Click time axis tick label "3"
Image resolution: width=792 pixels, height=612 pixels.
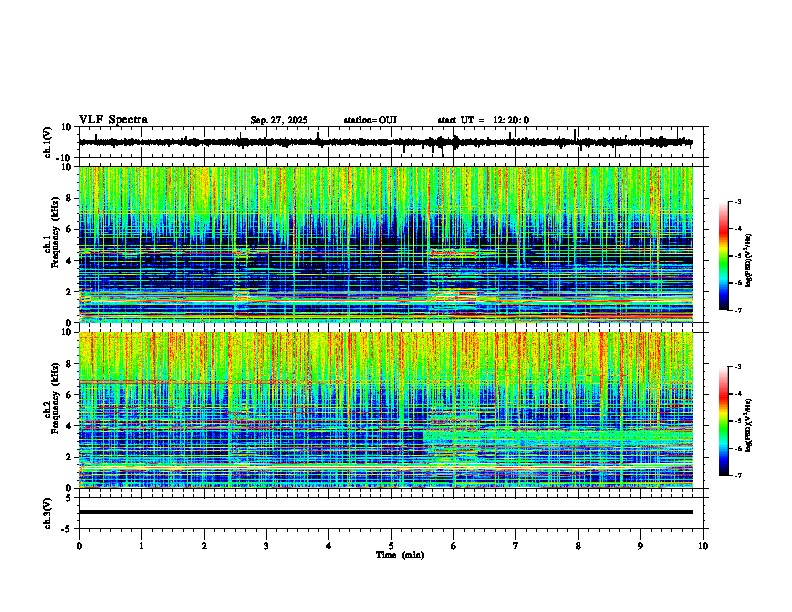coord(266,546)
